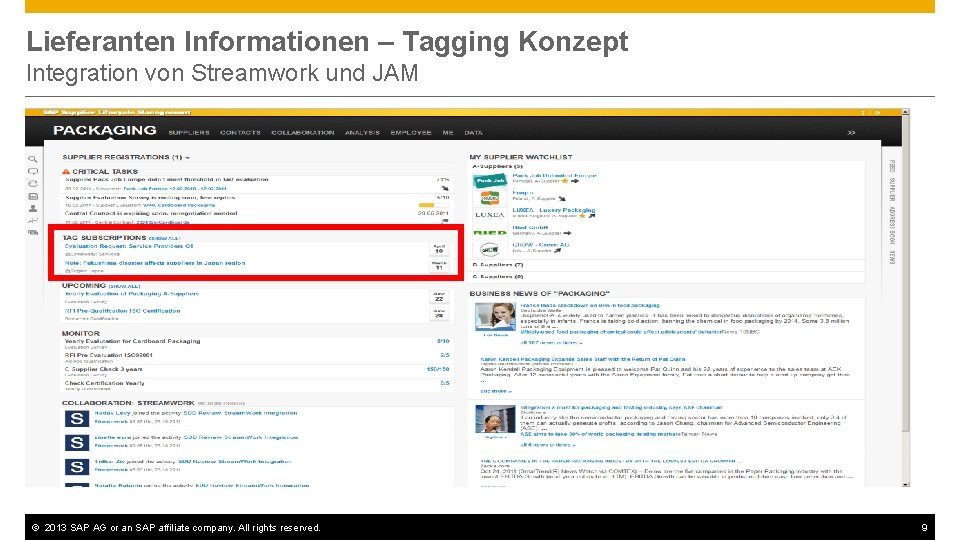Collapse the A-Suppliers group header
Viewport: 960px width, 540px height.
497,167
